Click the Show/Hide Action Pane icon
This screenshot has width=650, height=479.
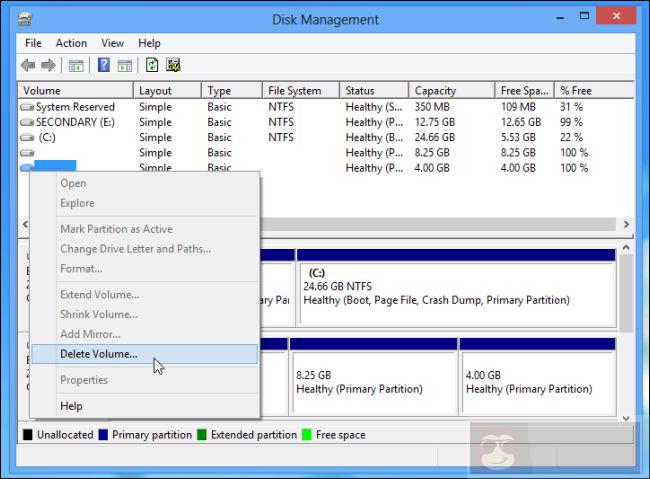tap(125, 66)
